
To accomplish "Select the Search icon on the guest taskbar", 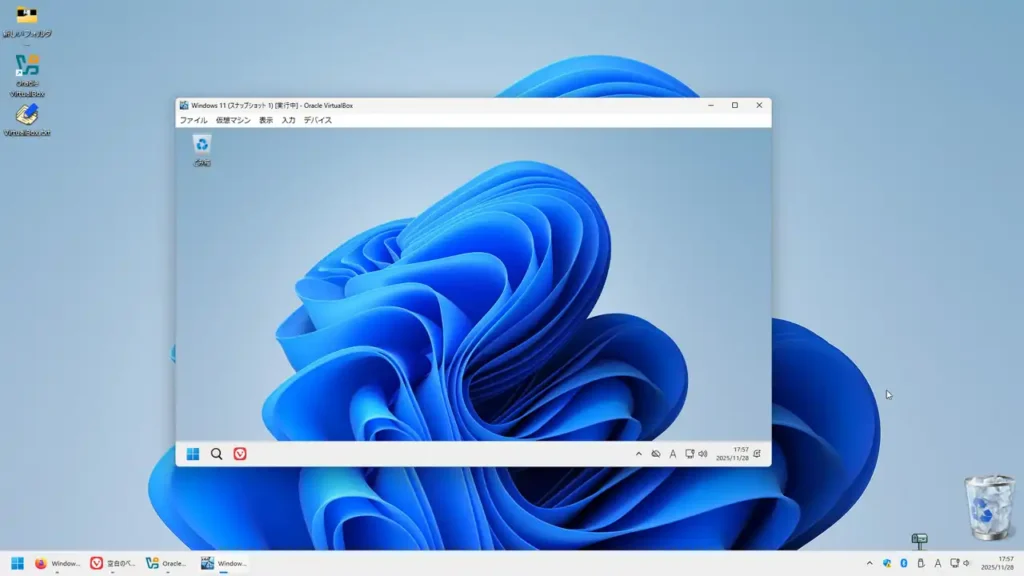I will pyautogui.click(x=216, y=453).
